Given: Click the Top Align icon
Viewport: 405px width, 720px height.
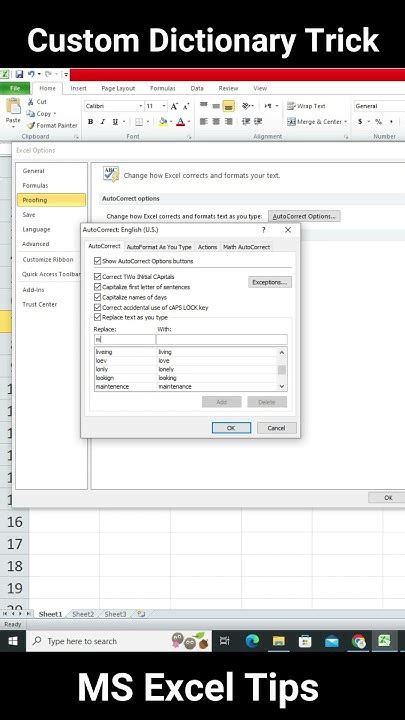Looking at the screenshot, I should pos(204,106).
